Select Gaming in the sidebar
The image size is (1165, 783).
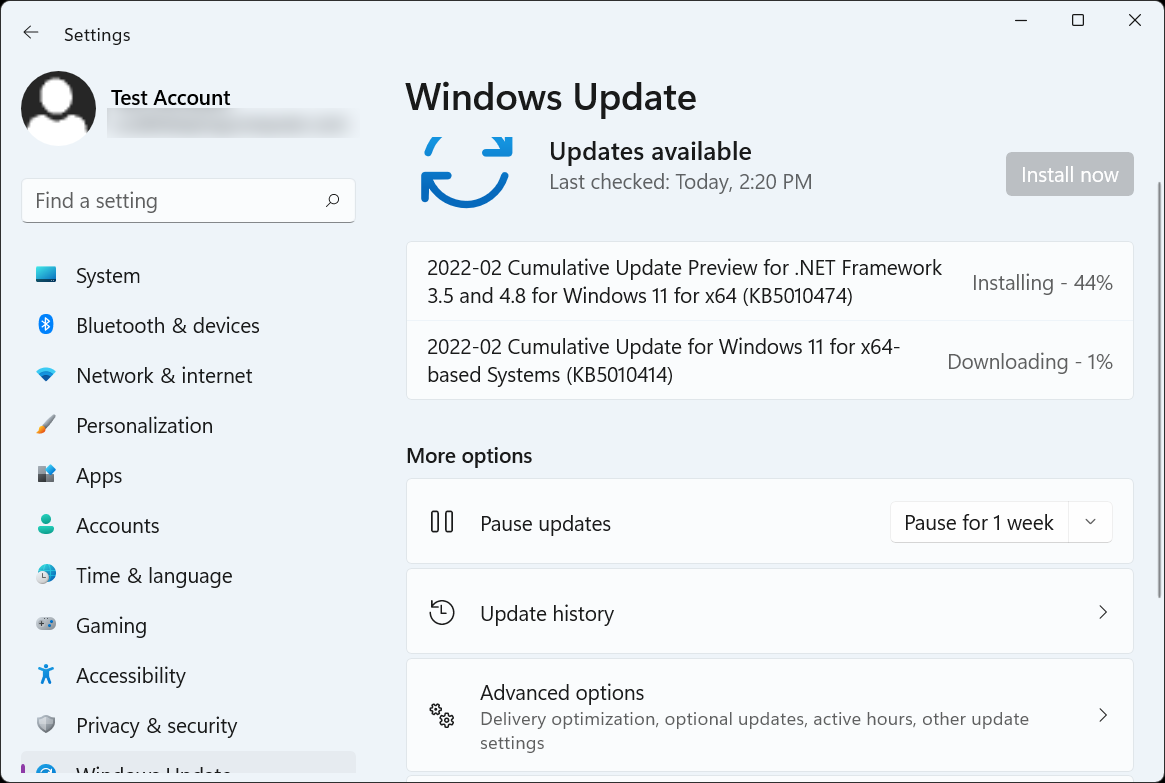coord(189,626)
